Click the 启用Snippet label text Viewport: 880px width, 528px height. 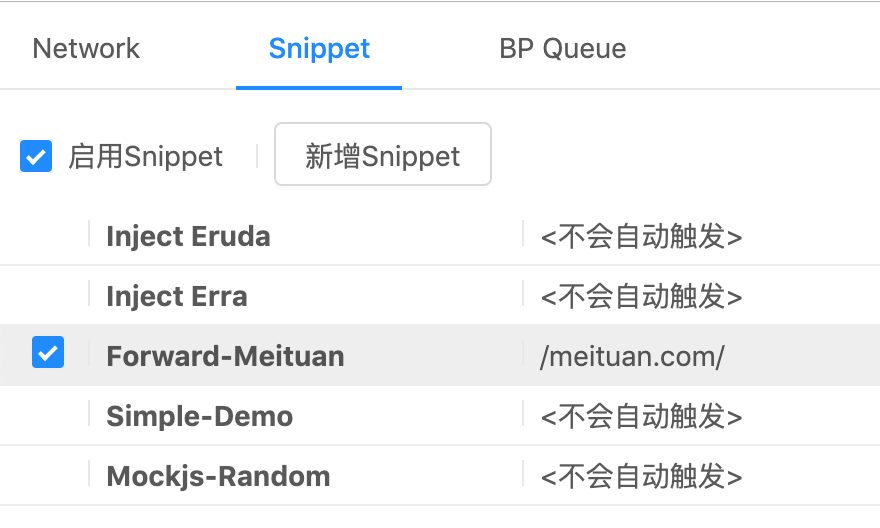[146, 157]
